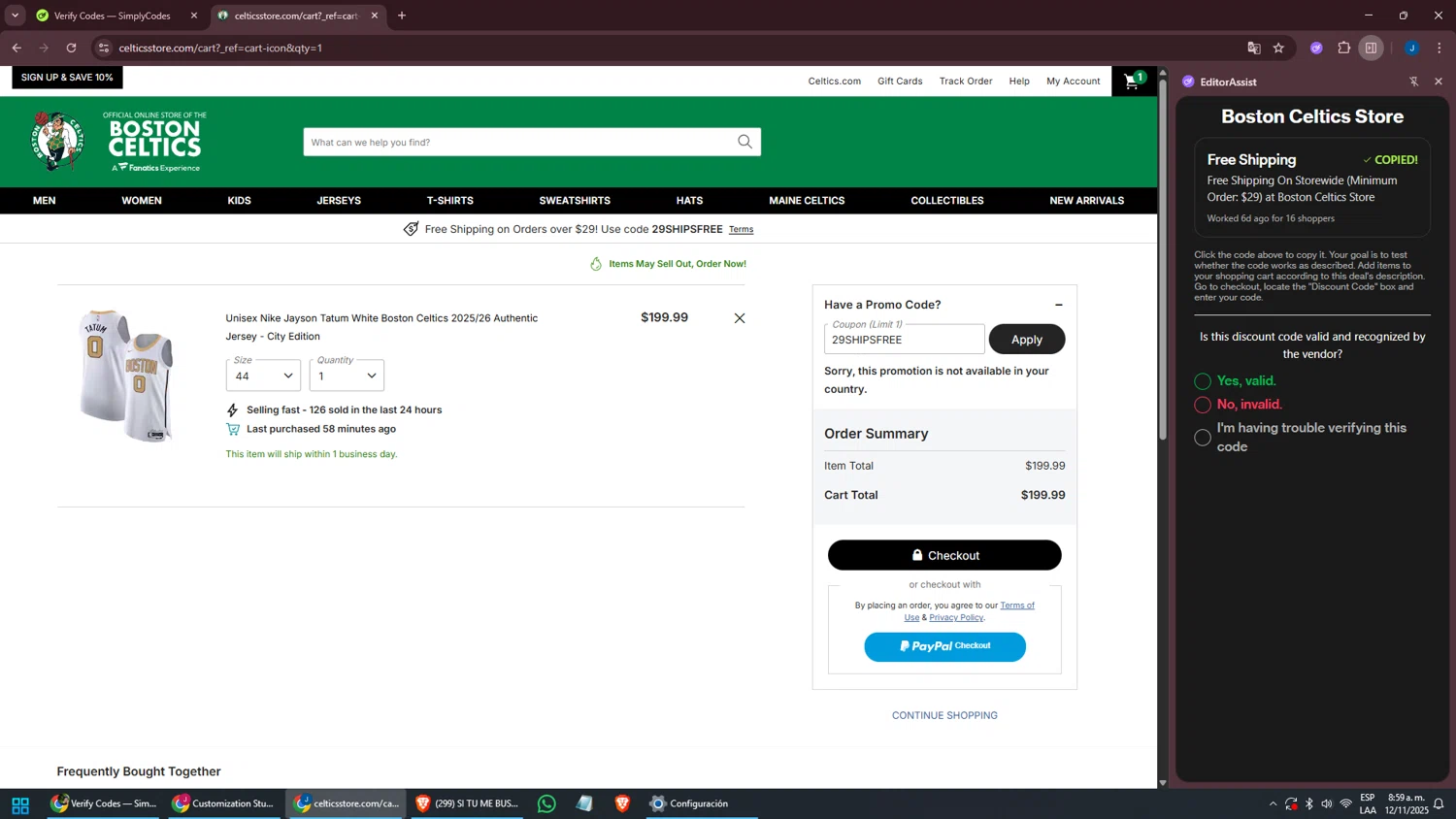Go back with the browser back arrow
The width and height of the screenshot is (1456, 819).
pyautogui.click(x=17, y=48)
